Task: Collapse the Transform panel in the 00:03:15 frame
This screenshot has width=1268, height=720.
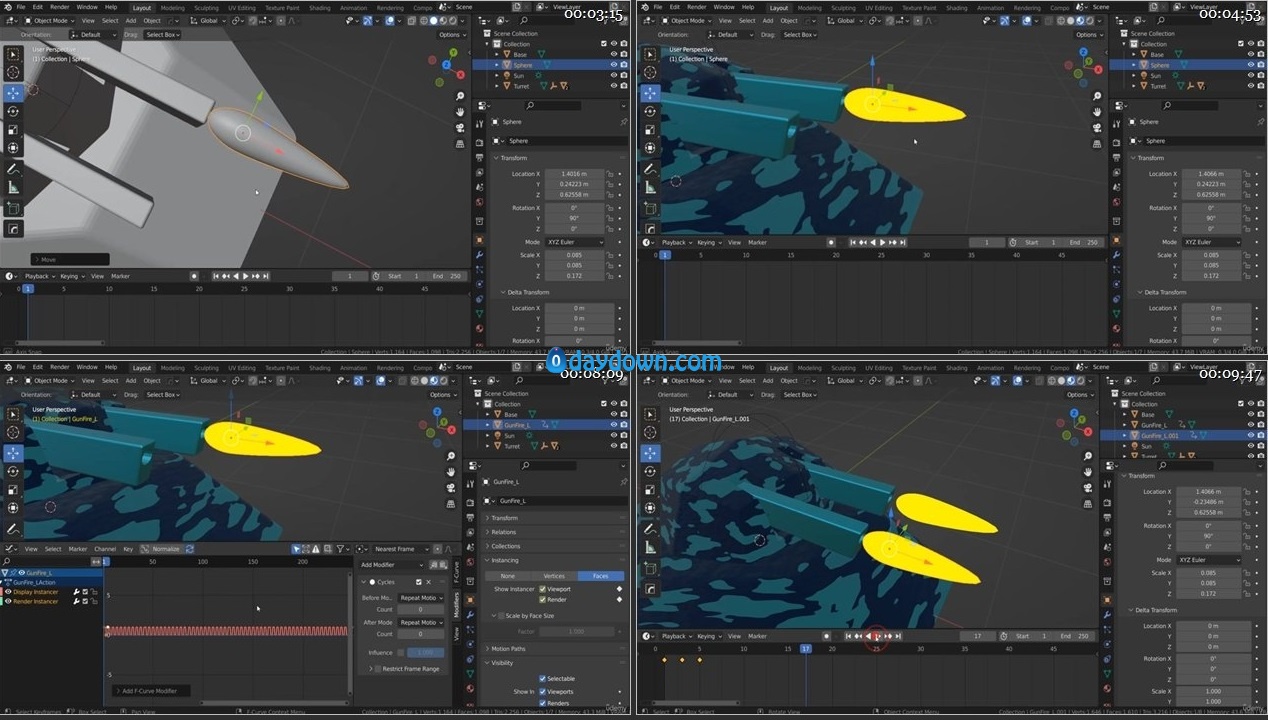Action: click(514, 158)
